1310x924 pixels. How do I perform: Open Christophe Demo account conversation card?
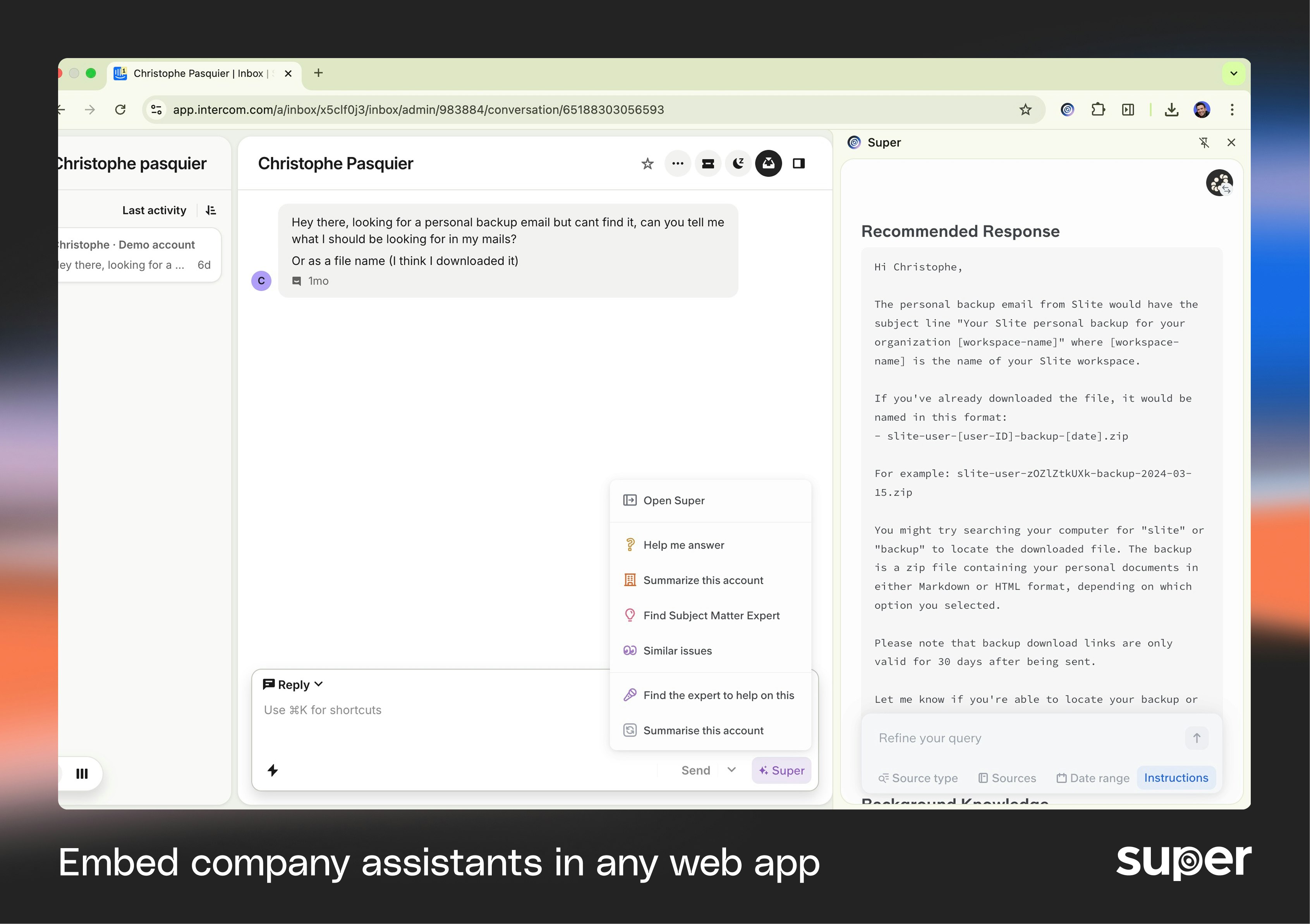pyautogui.click(x=137, y=255)
